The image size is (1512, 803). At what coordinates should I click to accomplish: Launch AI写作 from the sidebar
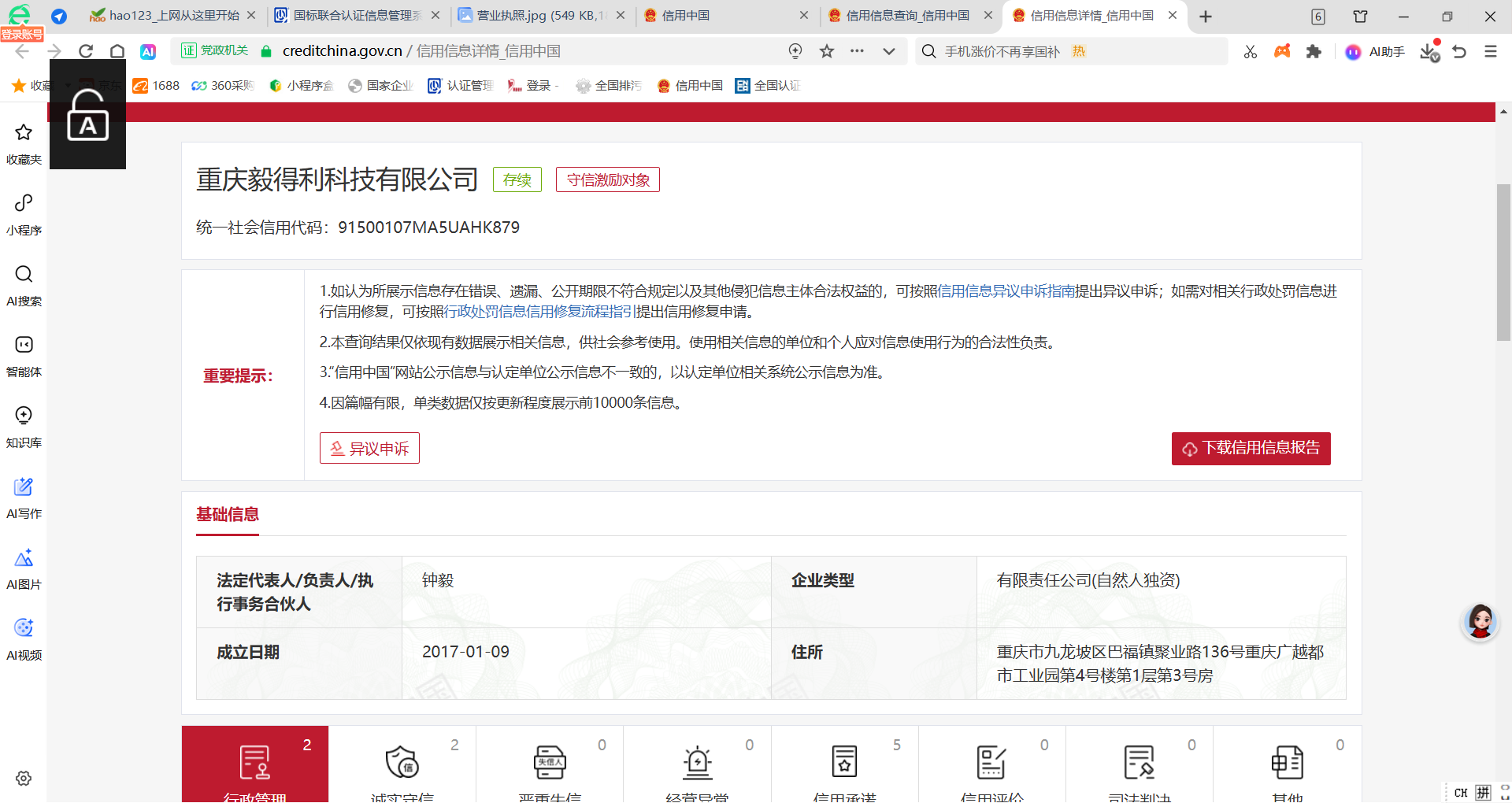[24, 496]
